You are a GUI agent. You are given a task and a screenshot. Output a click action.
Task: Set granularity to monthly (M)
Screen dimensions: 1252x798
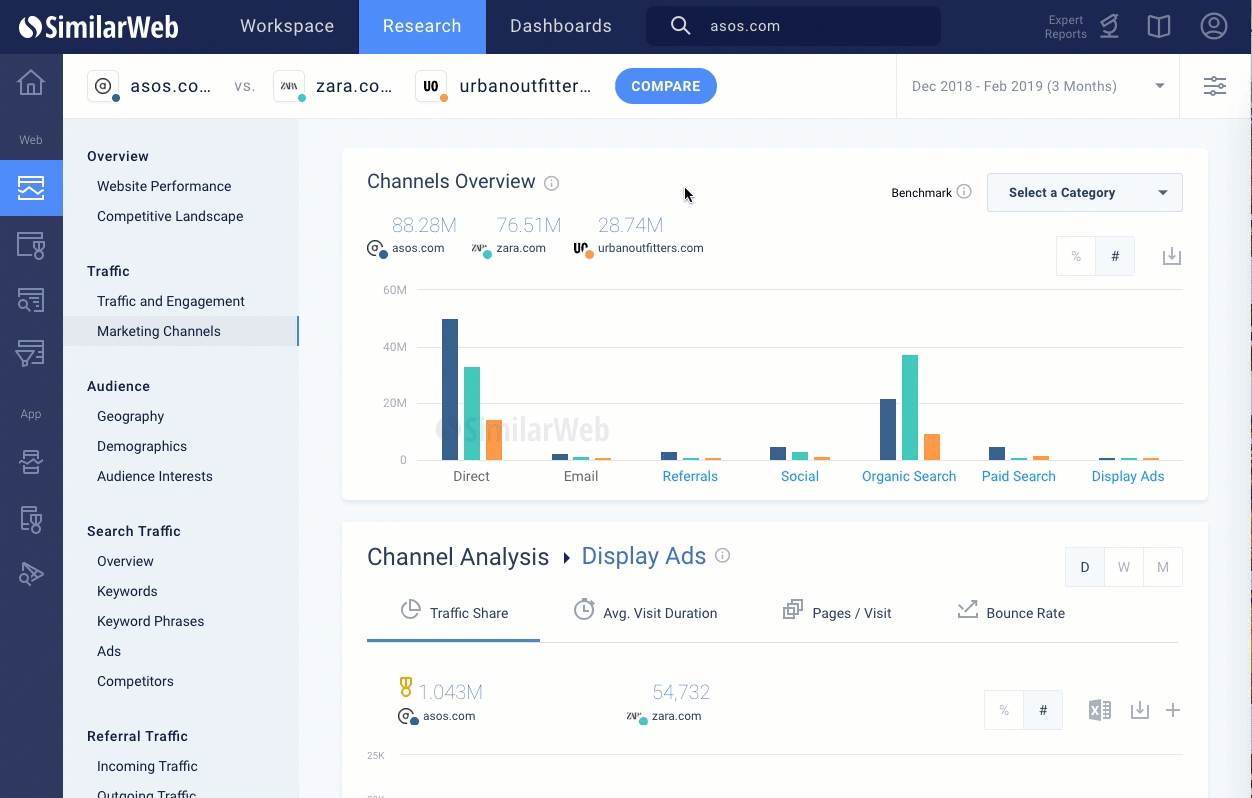(1163, 567)
